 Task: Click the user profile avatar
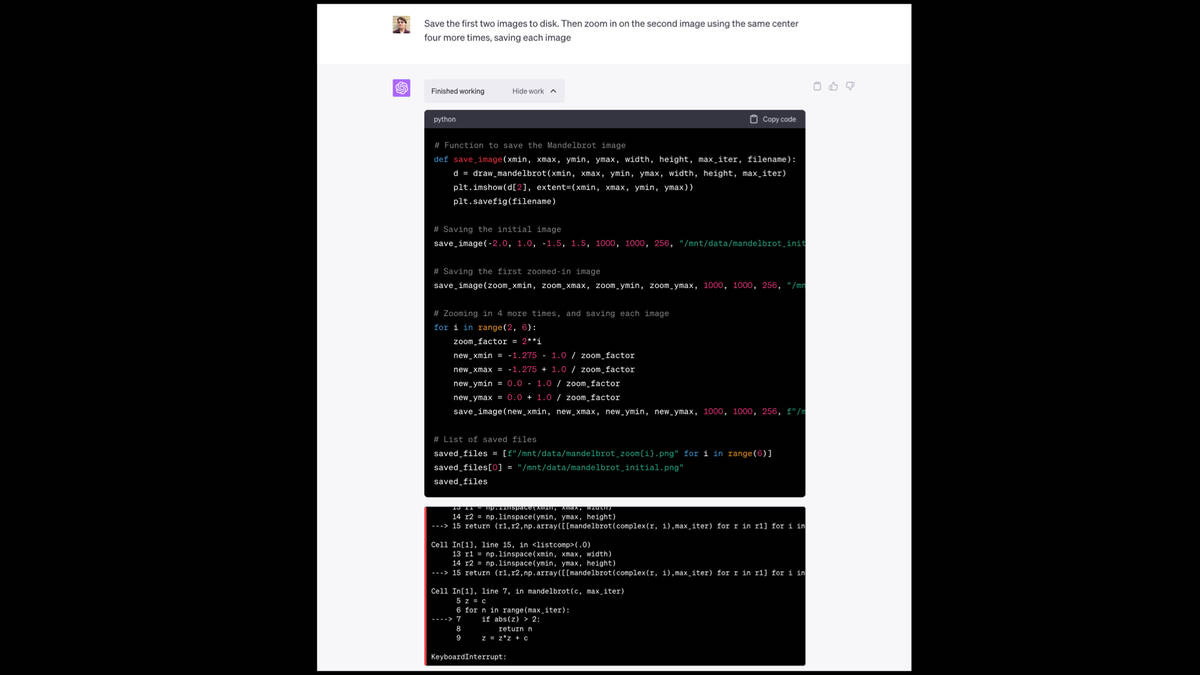pos(401,24)
